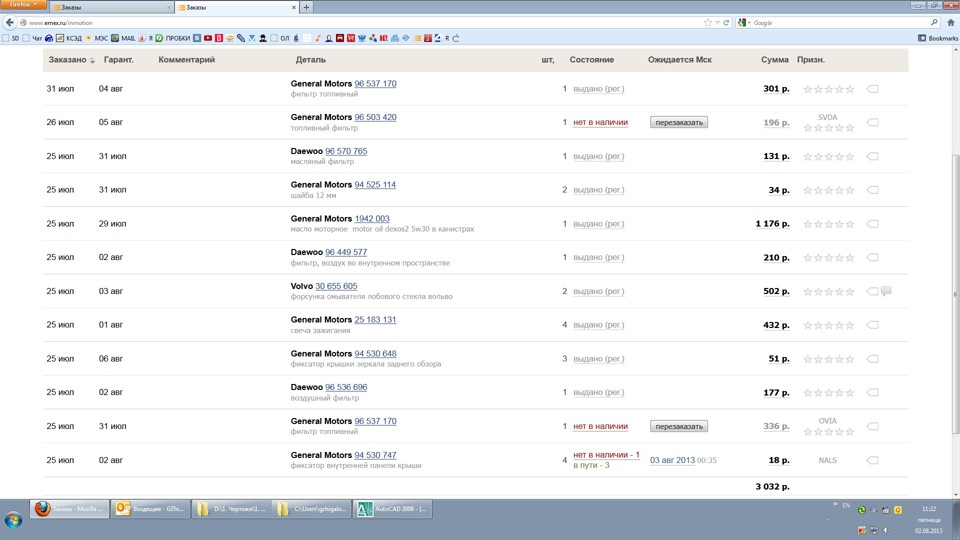960x540 pixels.
Task: Switch to AutoCAD 2008 in taskbar
Action: pos(392,509)
